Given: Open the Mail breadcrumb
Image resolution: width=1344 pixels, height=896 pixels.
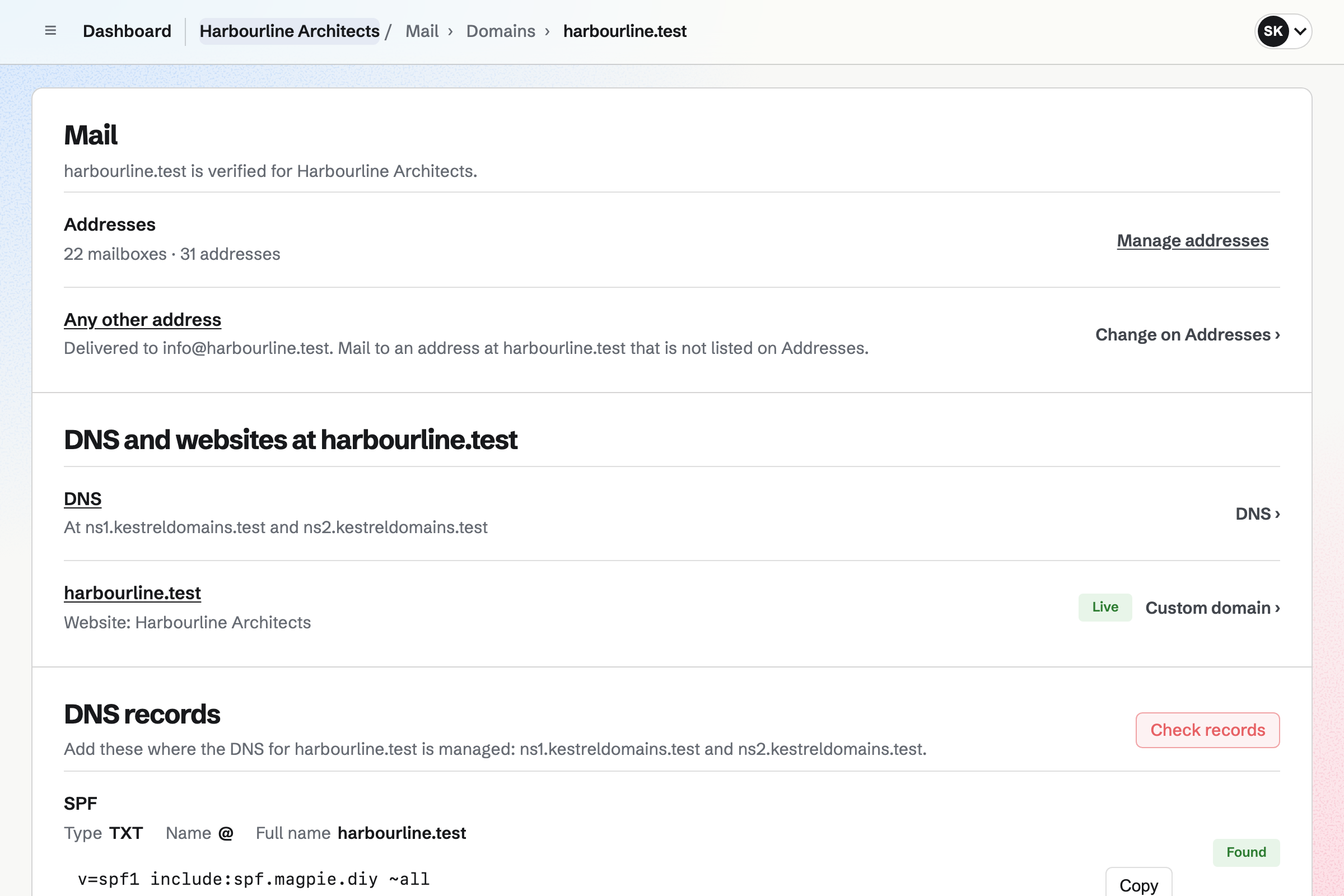Looking at the screenshot, I should 422,31.
